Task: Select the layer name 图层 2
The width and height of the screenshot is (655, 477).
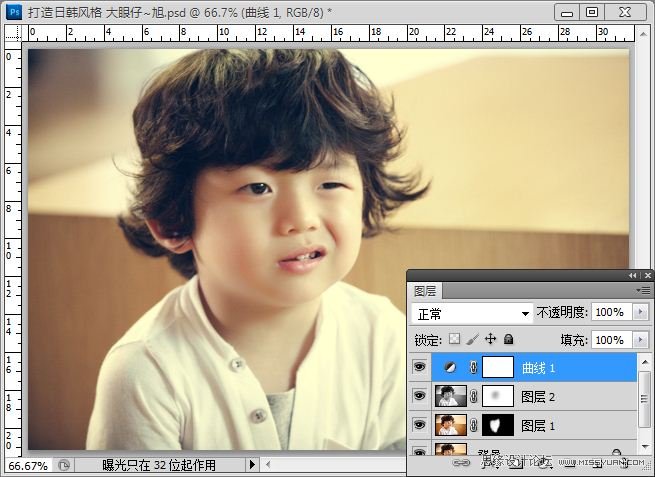Action: (538, 397)
